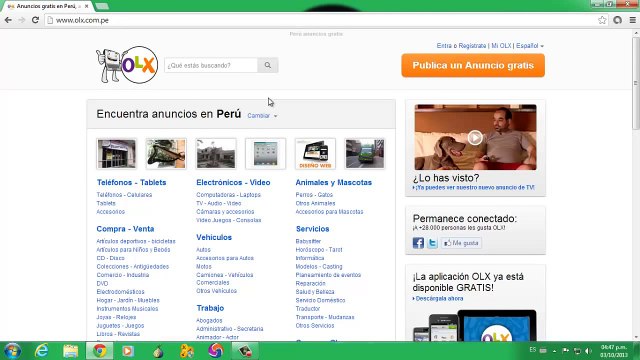Open the Cambiar location dropdown
640x360 pixels.
coord(262,116)
